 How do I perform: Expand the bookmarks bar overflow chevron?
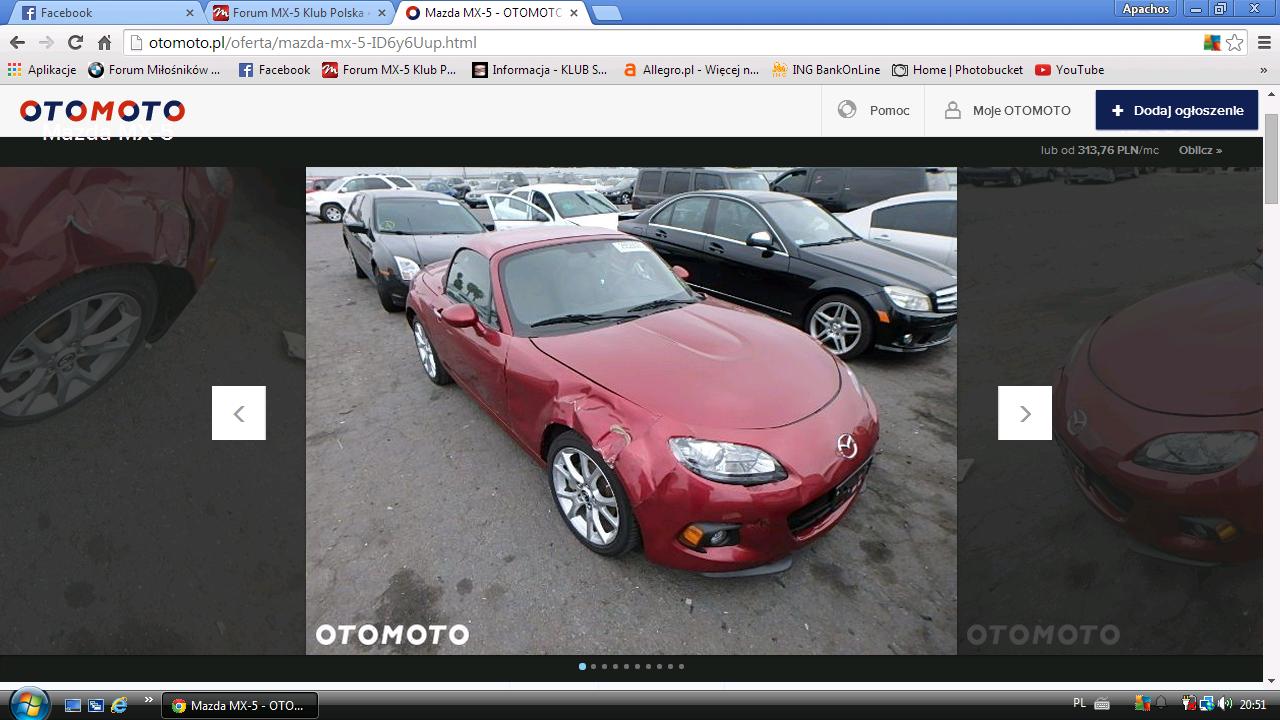1264,70
